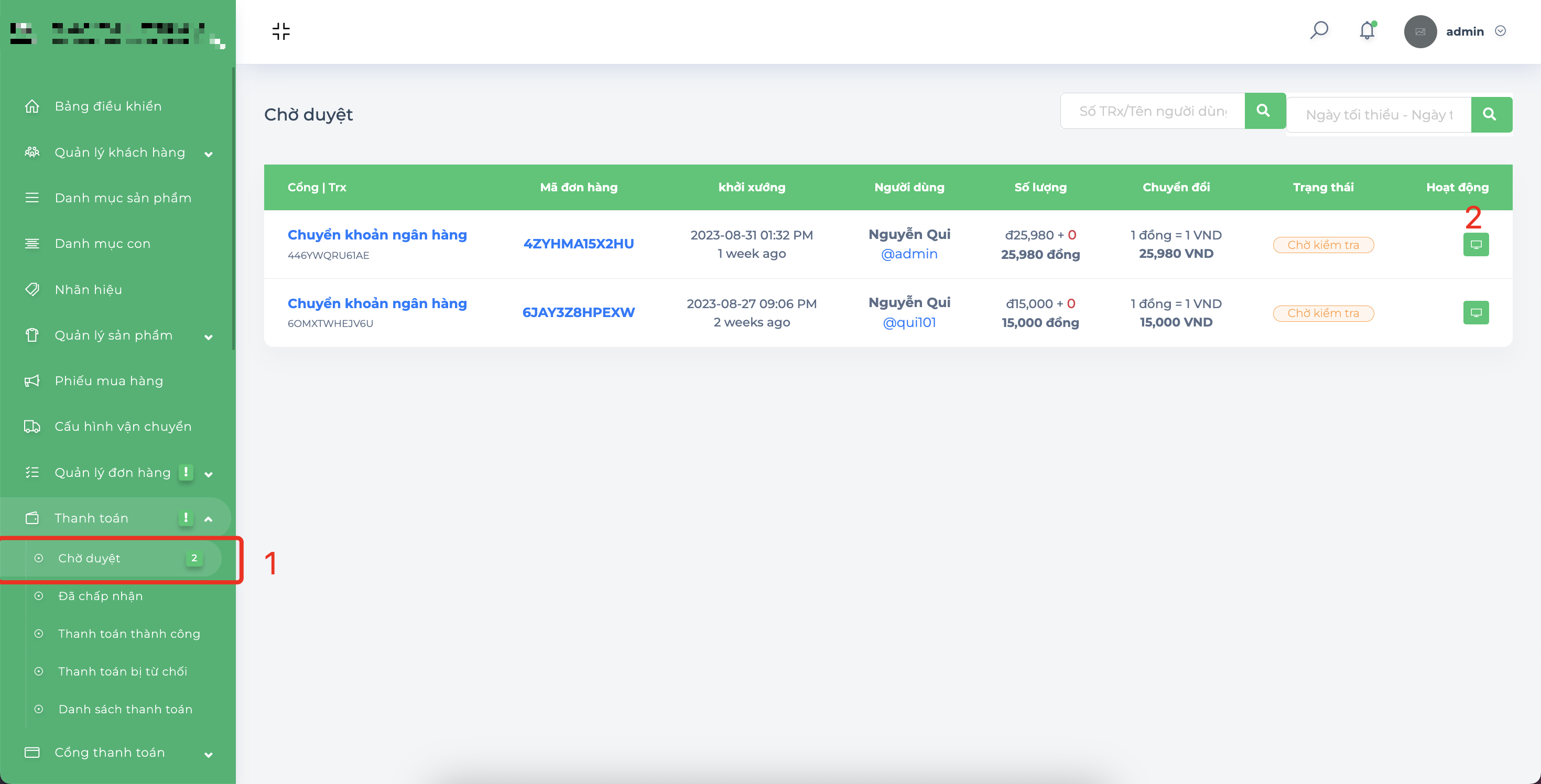The height and width of the screenshot is (784, 1541).
Task: Click search button next to date range field
Action: tap(1491, 114)
